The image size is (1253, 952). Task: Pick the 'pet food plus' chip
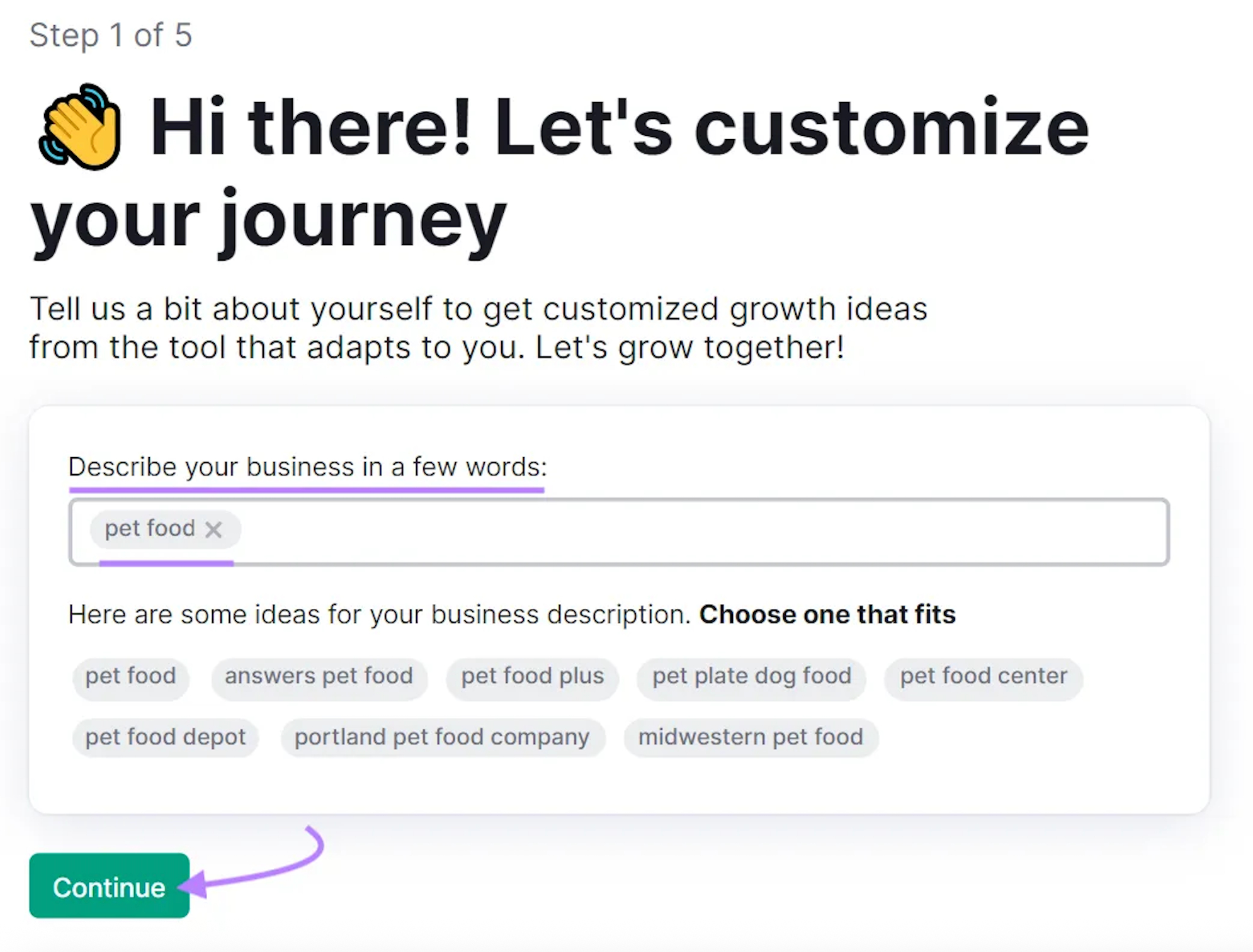(x=532, y=676)
